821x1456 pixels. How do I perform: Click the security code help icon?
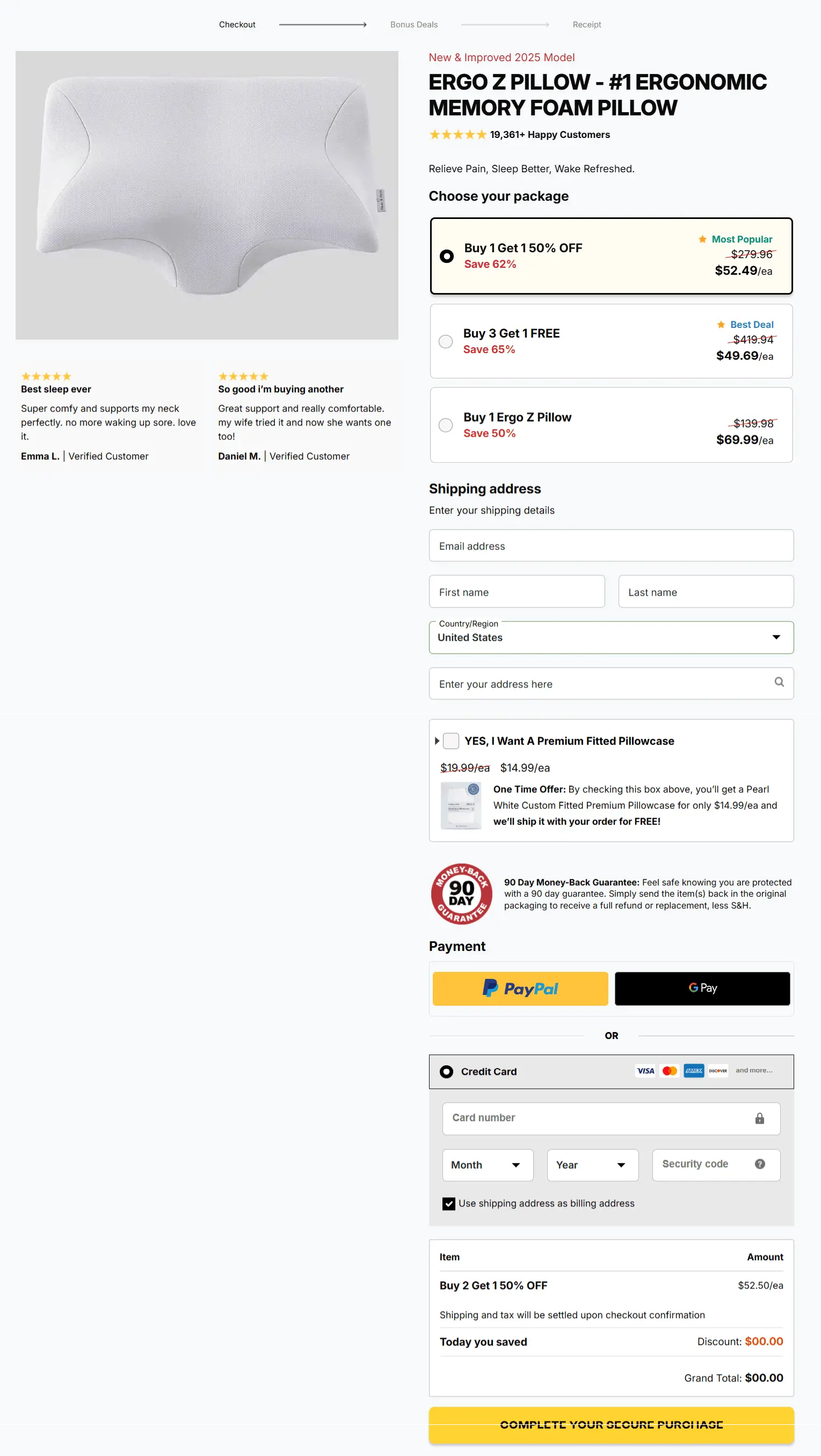point(759,1165)
